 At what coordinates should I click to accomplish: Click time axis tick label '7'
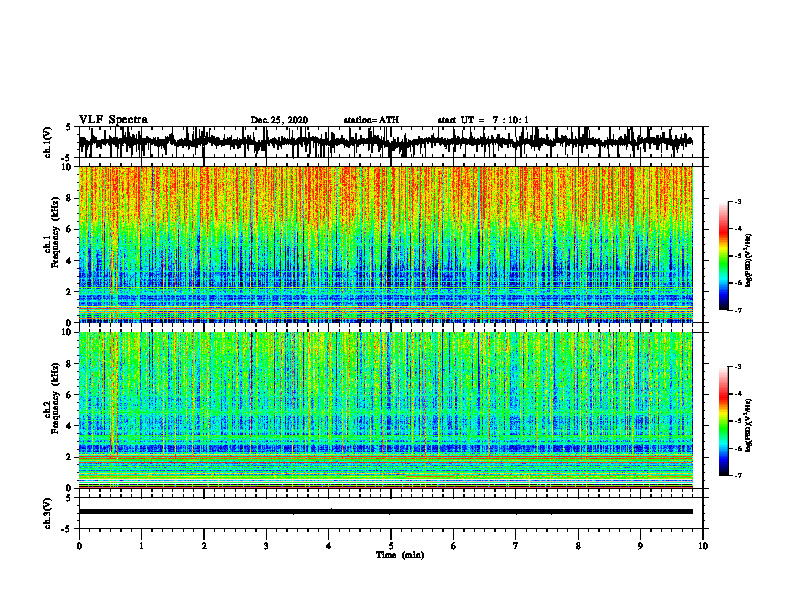[x=516, y=546]
